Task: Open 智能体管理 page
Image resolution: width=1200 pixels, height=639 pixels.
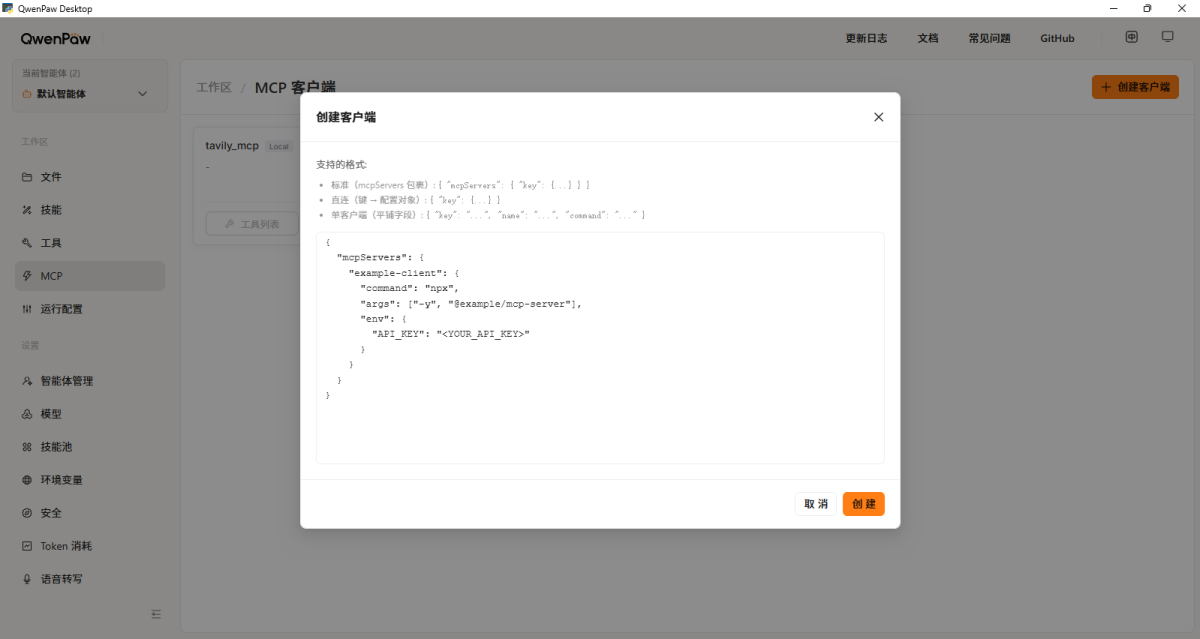Action: tap(66, 381)
